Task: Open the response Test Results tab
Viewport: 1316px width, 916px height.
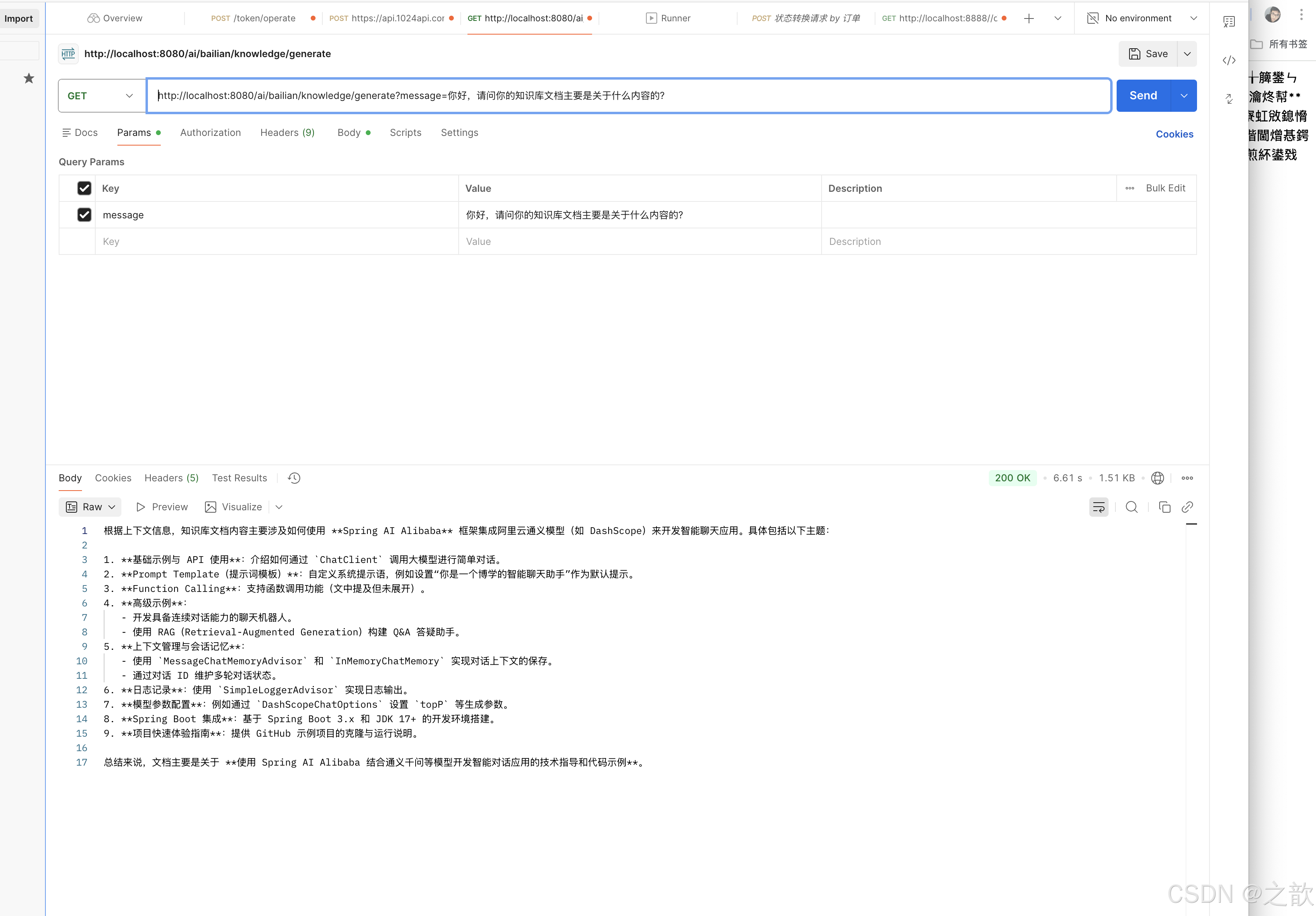Action: coord(239,478)
